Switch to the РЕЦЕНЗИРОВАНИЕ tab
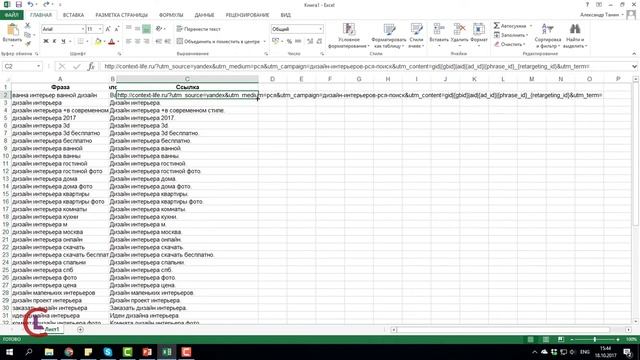This screenshot has height=360, width=640. tap(247, 15)
